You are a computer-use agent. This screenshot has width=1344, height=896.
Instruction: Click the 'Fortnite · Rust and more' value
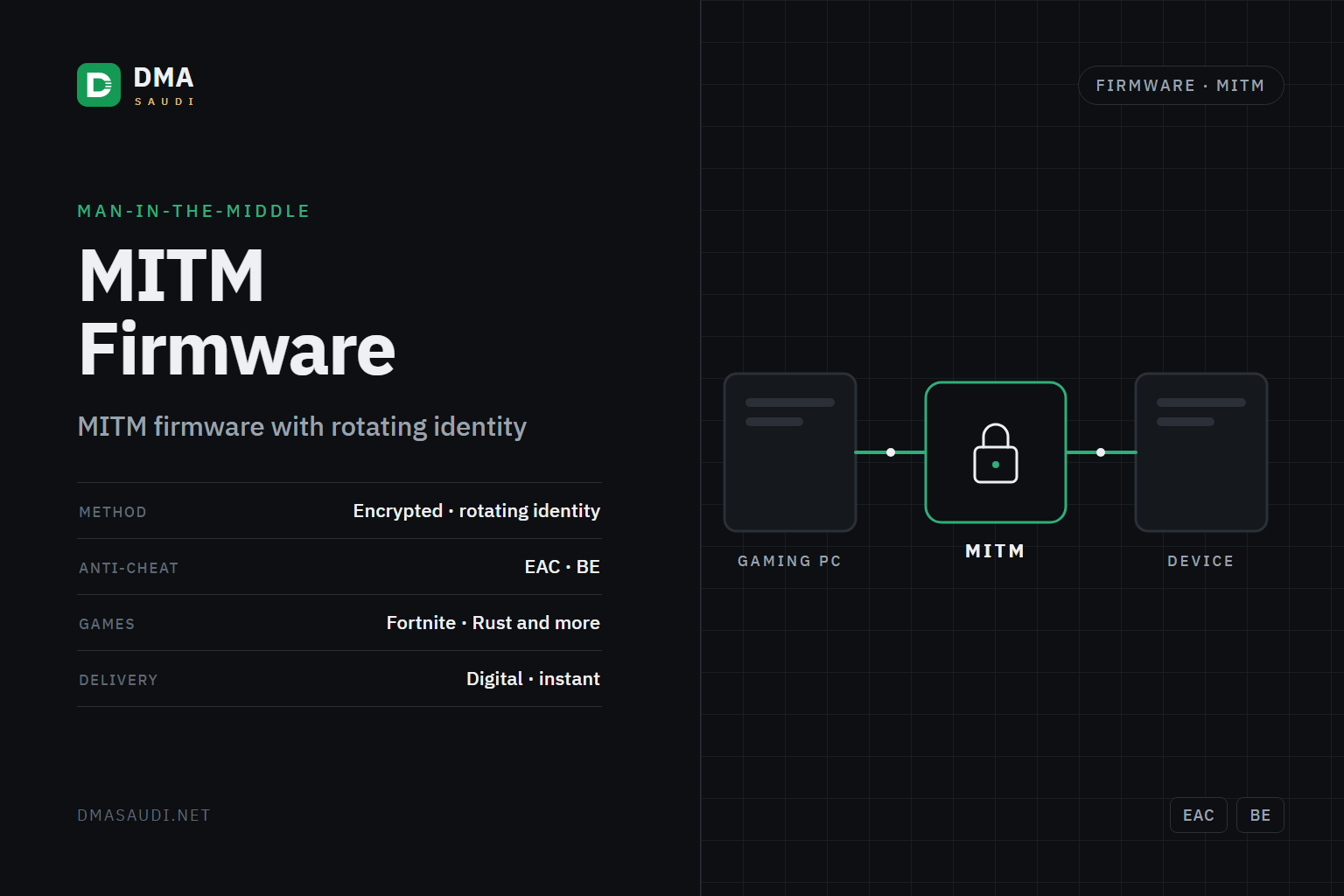click(493, 623)
